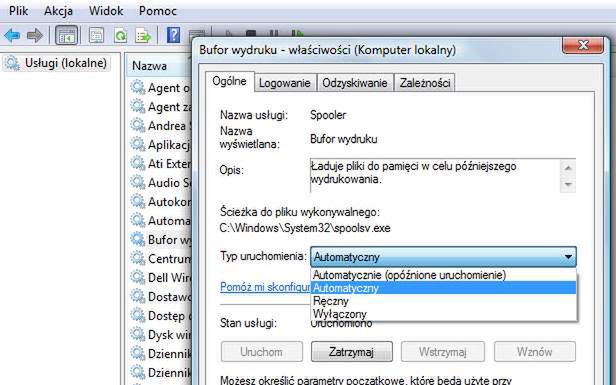Viewport: 616px width, 385px height.
Task: Switch to the Zależności tab
Action: click(425, 83)
